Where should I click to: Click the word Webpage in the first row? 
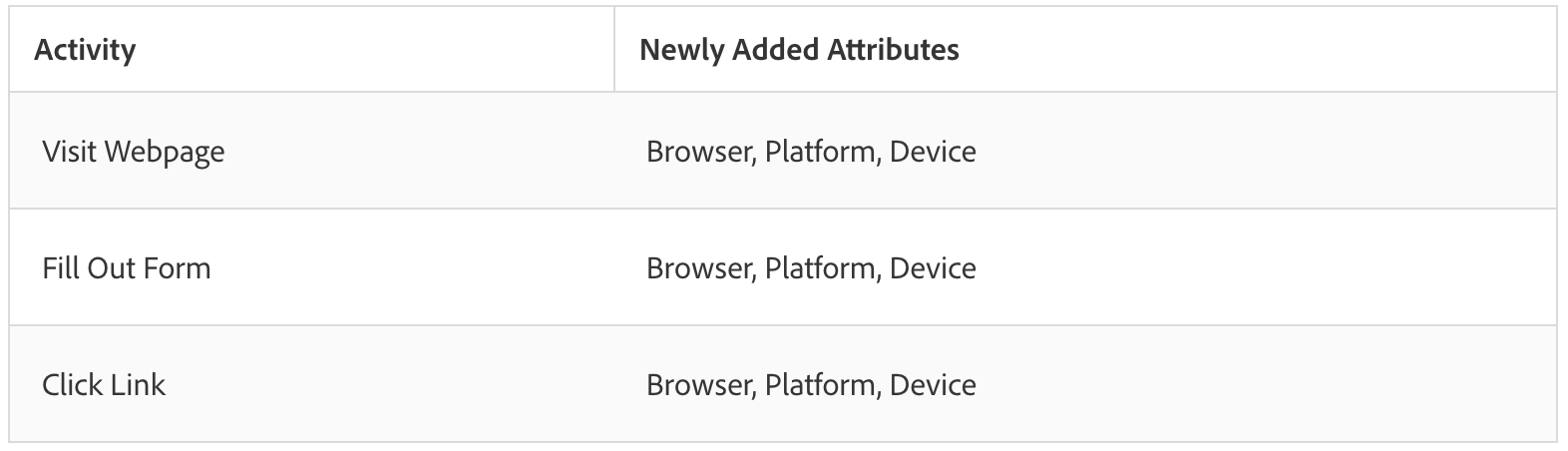pos(165,152)
